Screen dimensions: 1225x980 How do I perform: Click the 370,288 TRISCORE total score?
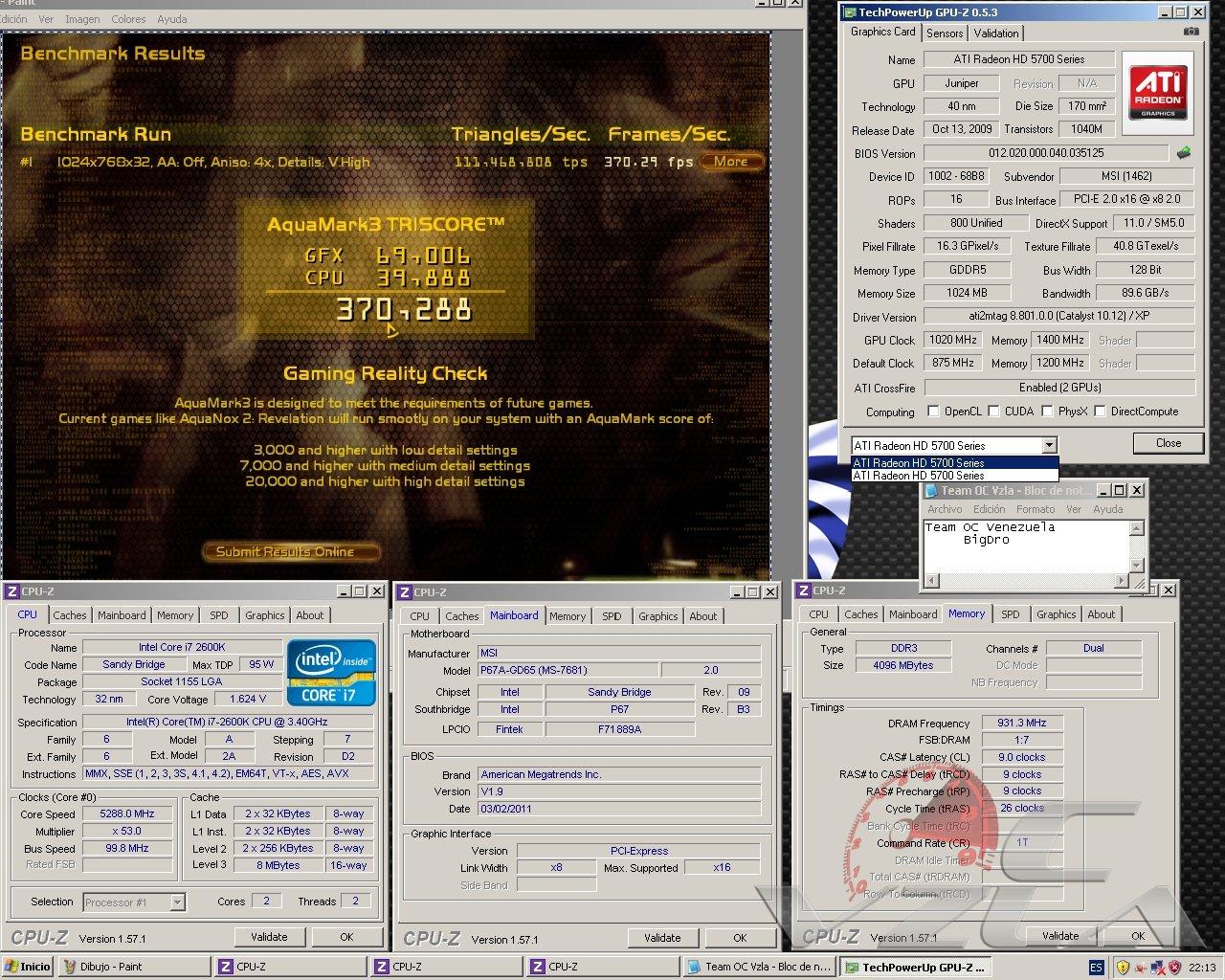click(x=404, y=310)
